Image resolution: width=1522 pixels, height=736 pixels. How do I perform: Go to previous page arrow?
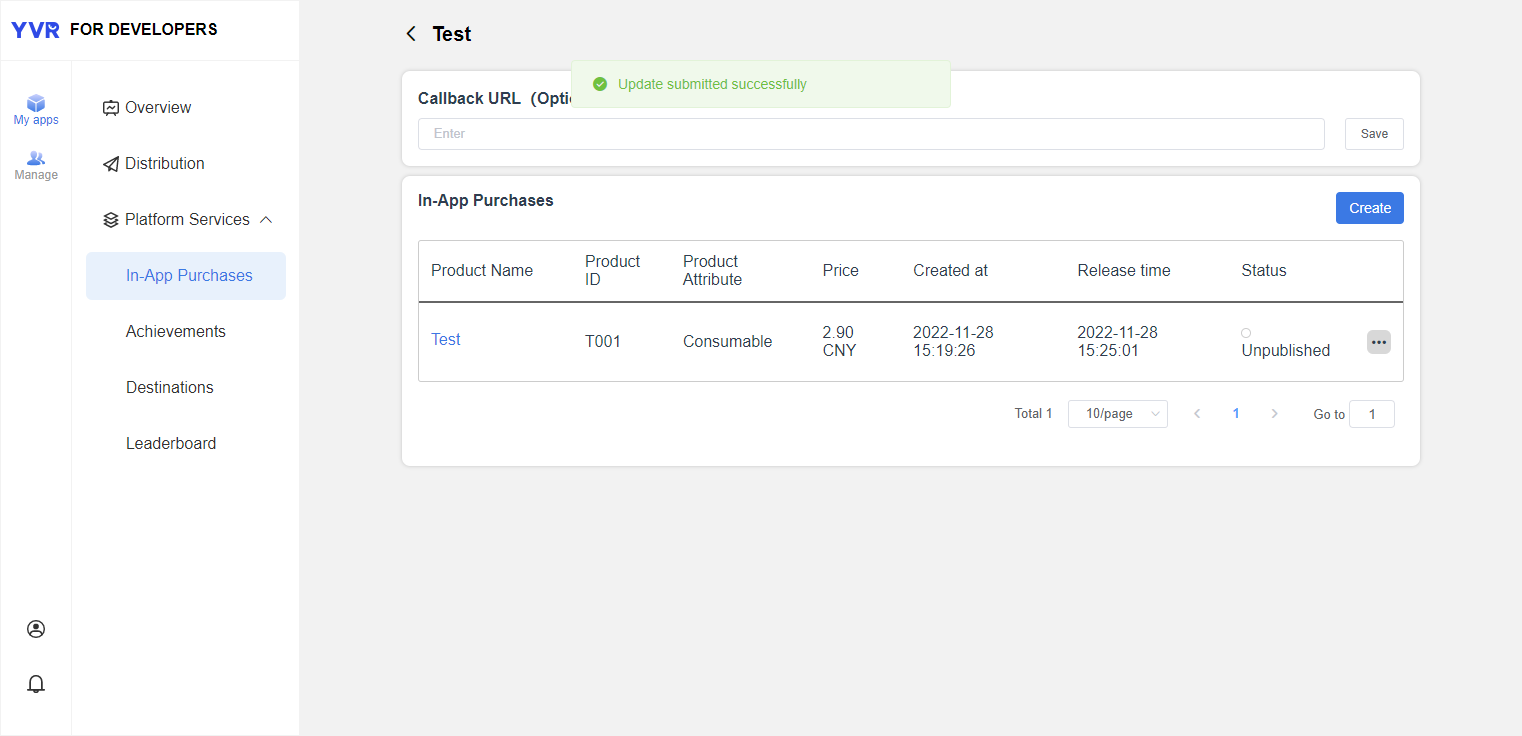pos(1197,414)
